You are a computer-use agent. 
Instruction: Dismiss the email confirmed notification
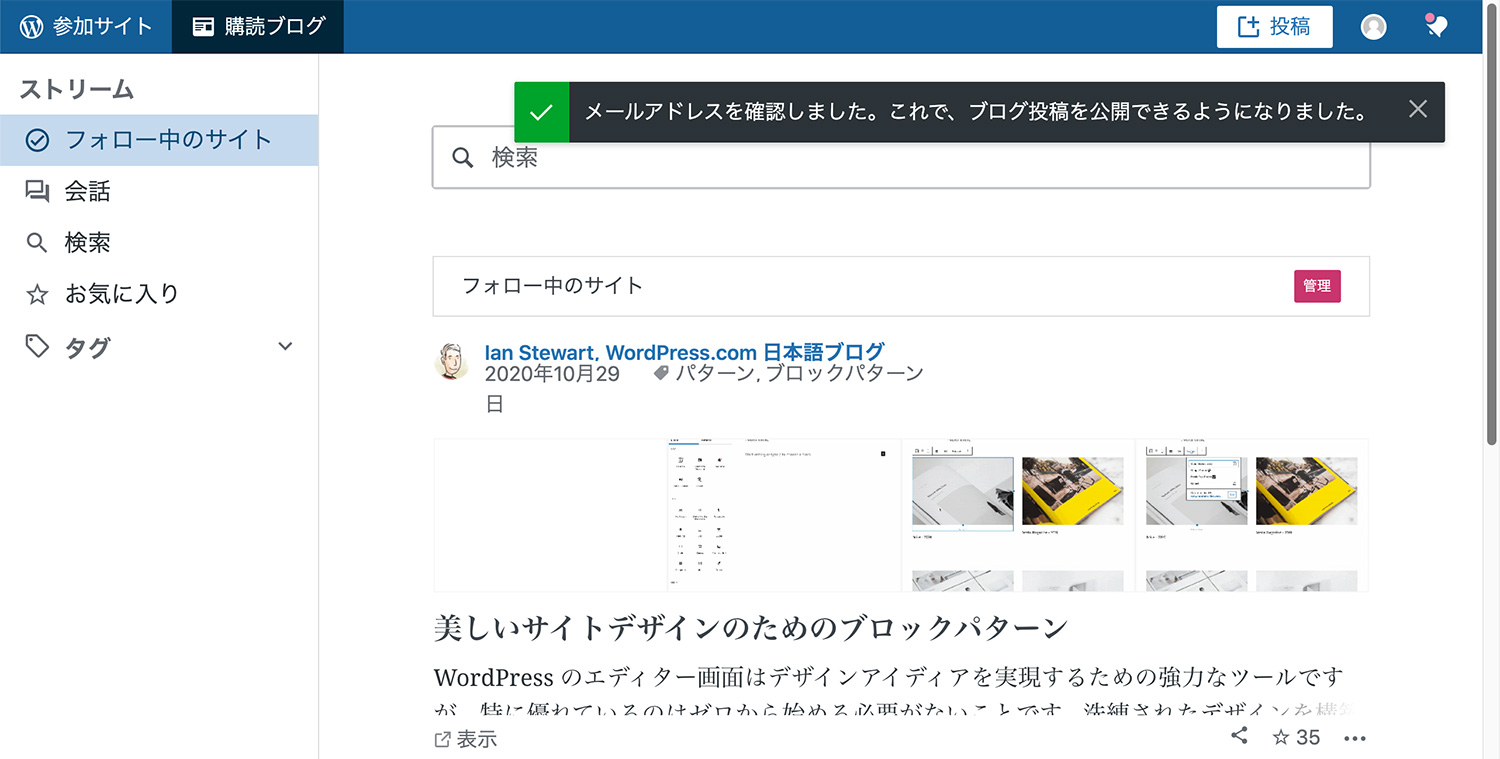1417,110
